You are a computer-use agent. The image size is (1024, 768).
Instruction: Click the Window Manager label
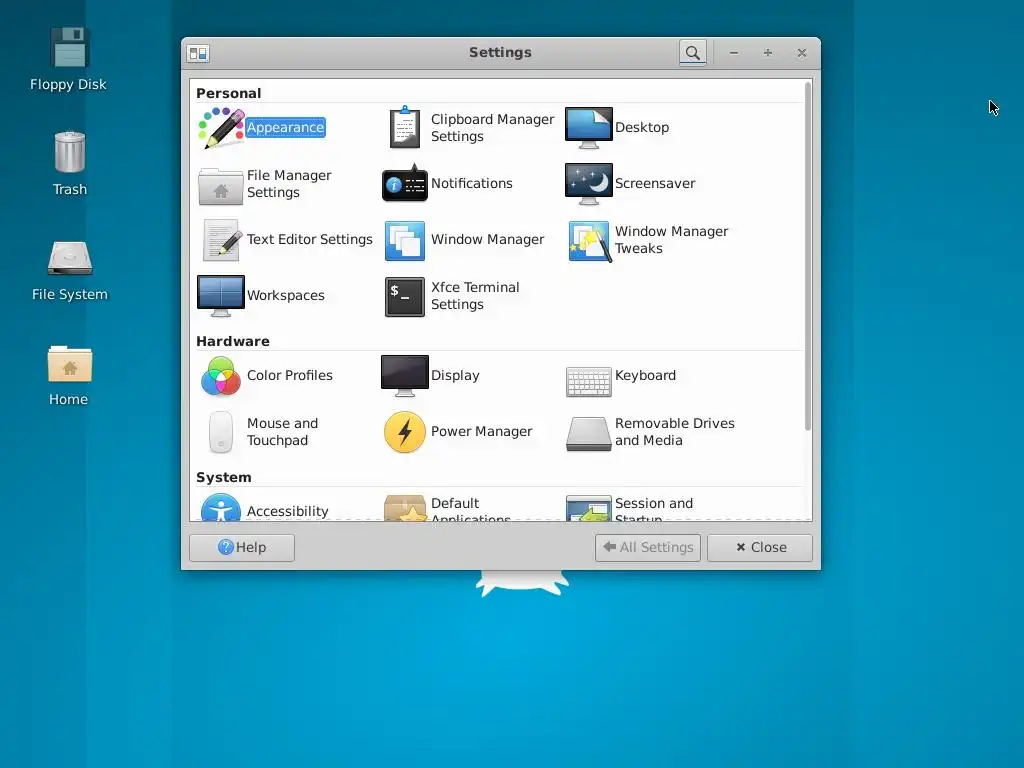point(487,240)
